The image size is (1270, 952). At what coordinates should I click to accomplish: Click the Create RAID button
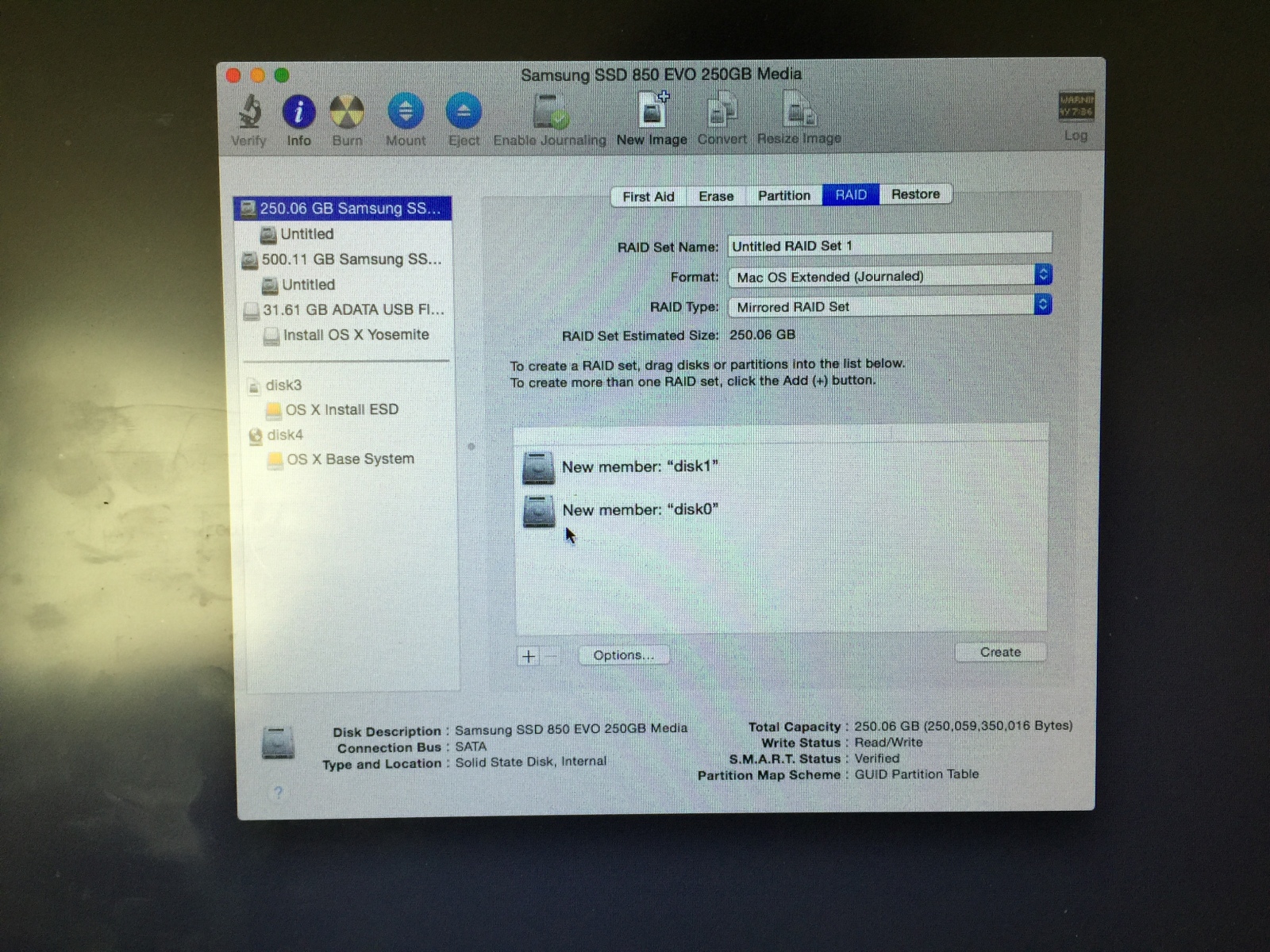[x=1000, y=652]
